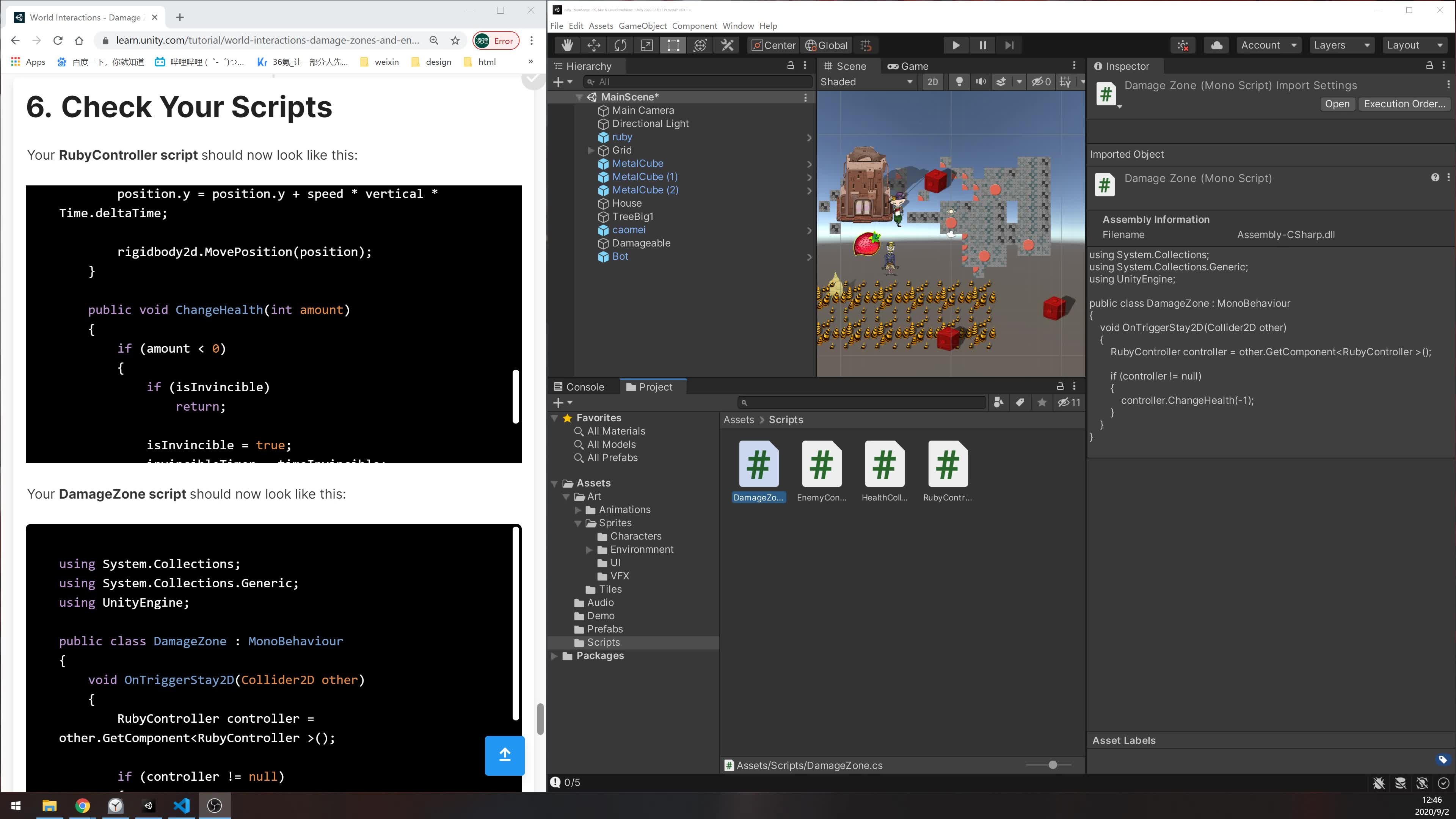The height and width of the screenshot is (819, 1456).
Task: Expand the Grid object in Hierarchy
Action: click(x=591, y=151)
